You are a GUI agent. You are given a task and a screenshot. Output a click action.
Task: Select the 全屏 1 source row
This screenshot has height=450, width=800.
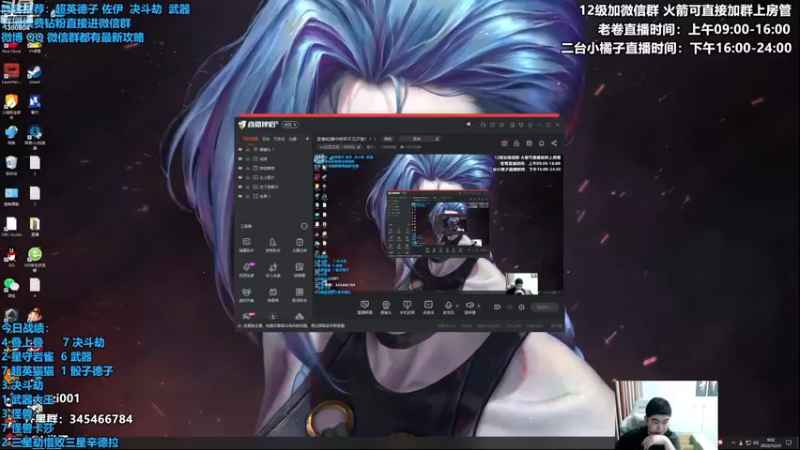tap(273, 196)
